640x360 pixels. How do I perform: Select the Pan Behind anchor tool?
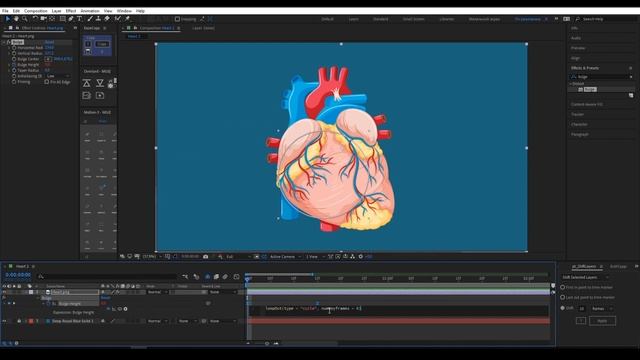[x=52, y=19]
